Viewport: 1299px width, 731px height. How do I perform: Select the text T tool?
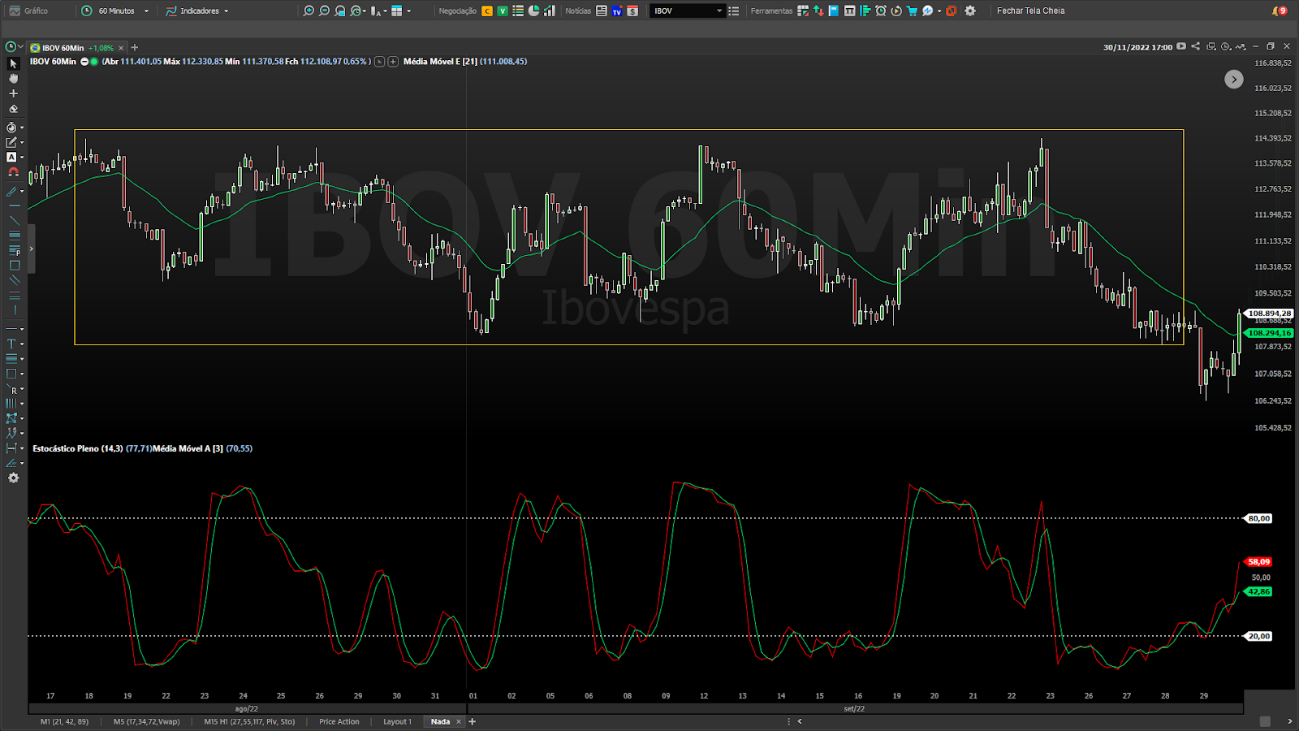[12, 343]
